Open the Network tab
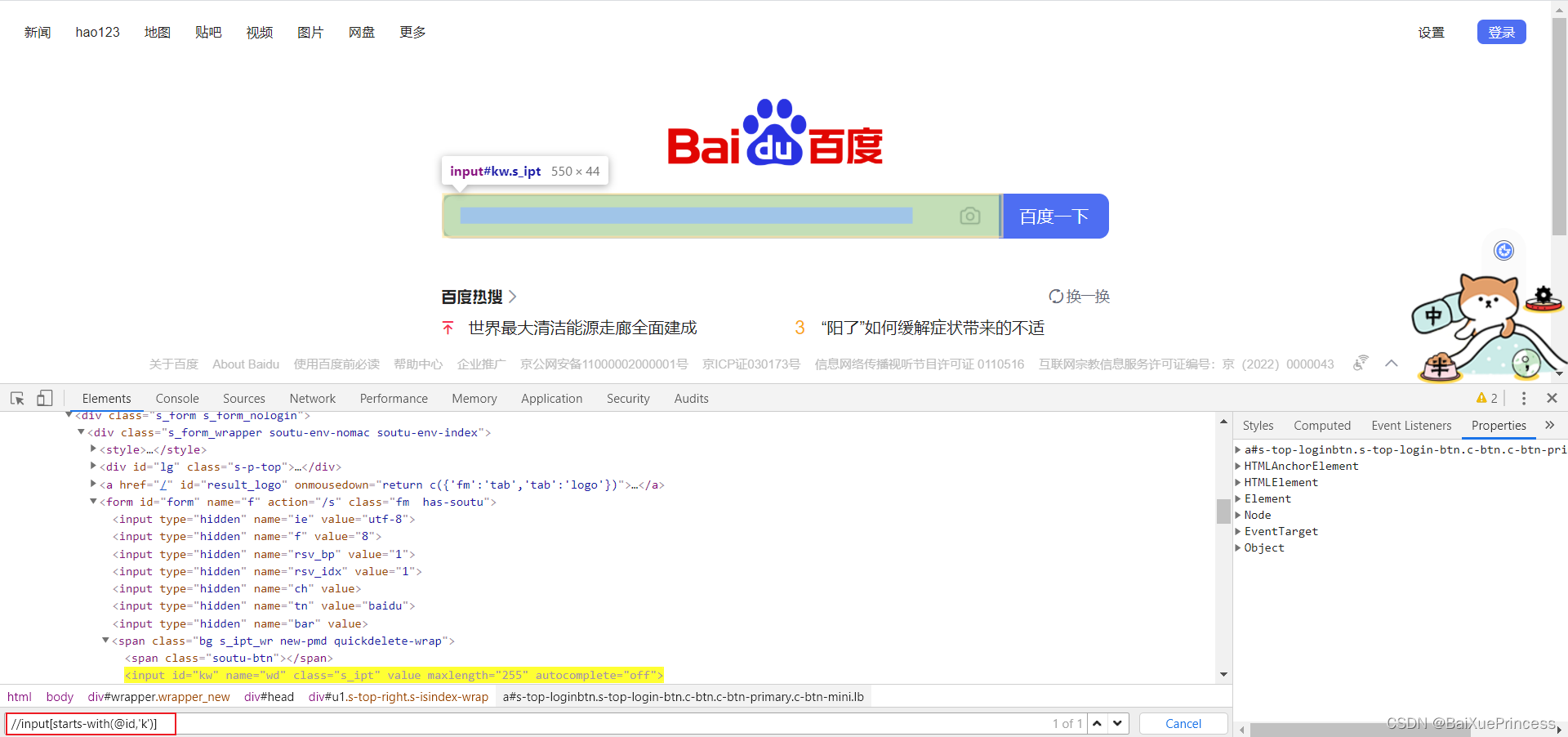The image size is (1568, 737). click(x=313, y=398)
